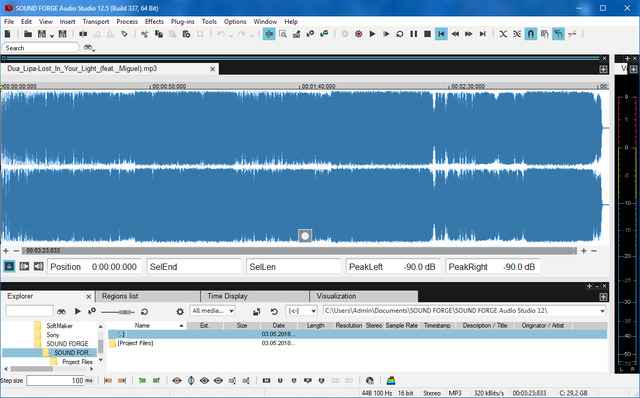The height and width of the screenshot is (398, 640).
Task: Open the undo history dropdown arrow
Action: click(x=231, y=36)
